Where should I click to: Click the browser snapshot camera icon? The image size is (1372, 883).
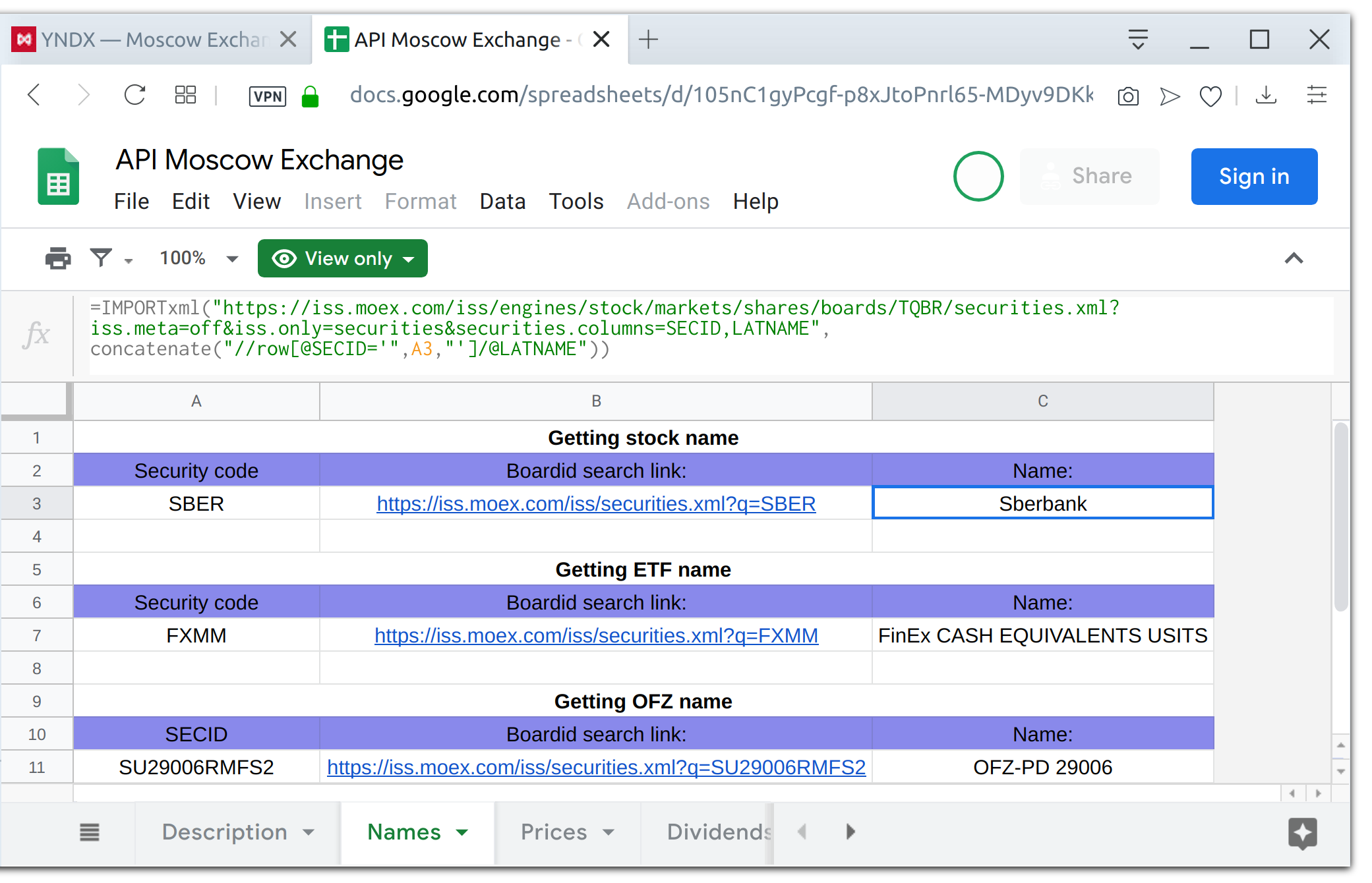tap(1128, 96)
